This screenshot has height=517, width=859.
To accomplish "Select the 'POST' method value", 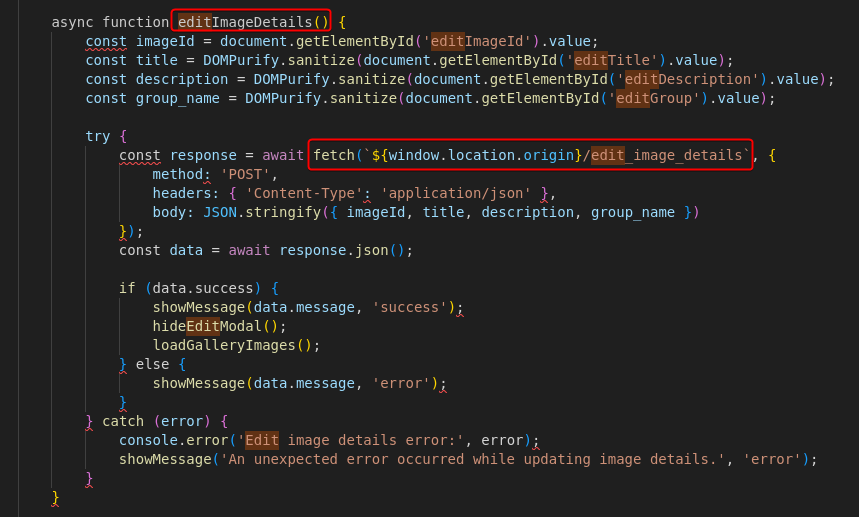I will [240, 174].
